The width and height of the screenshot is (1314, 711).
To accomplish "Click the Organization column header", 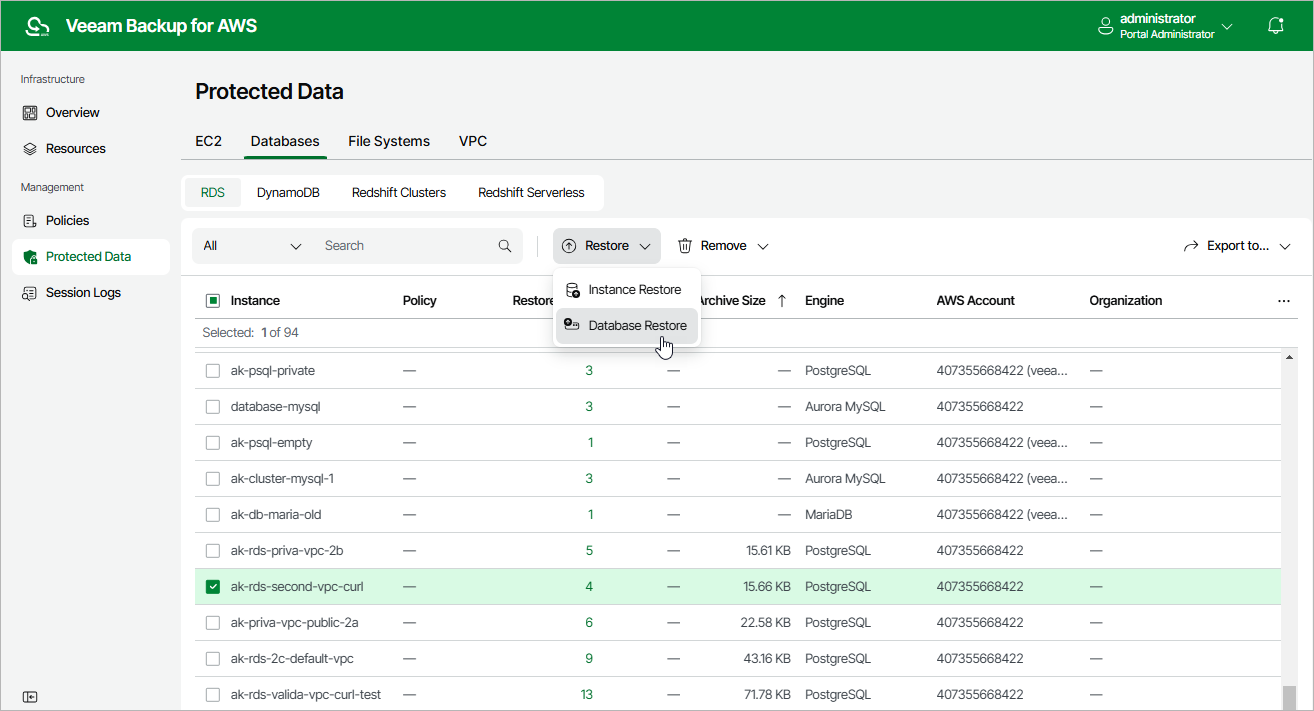I will point(1126,301).
